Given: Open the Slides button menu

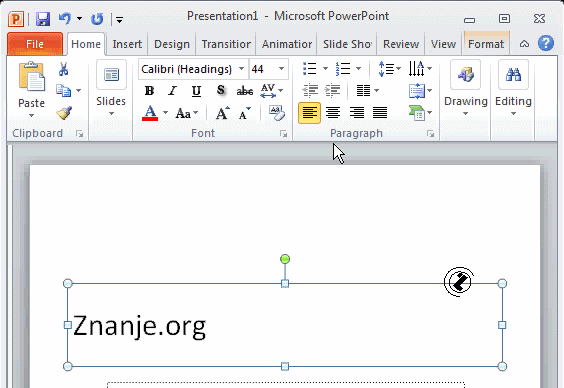Looking at the screenshot, I should [111, 88].
